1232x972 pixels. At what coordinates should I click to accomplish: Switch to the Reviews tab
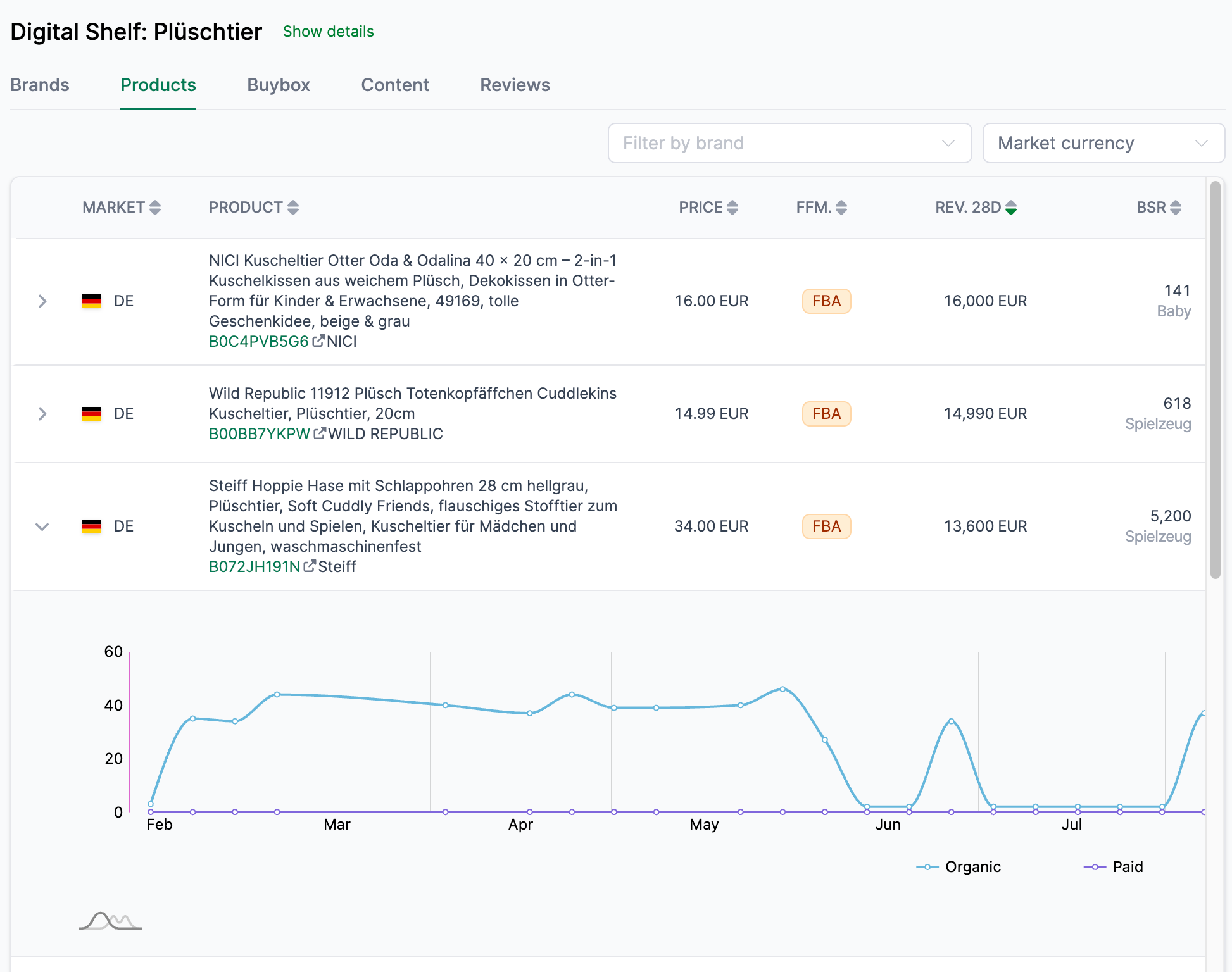(x=514, y=85)
